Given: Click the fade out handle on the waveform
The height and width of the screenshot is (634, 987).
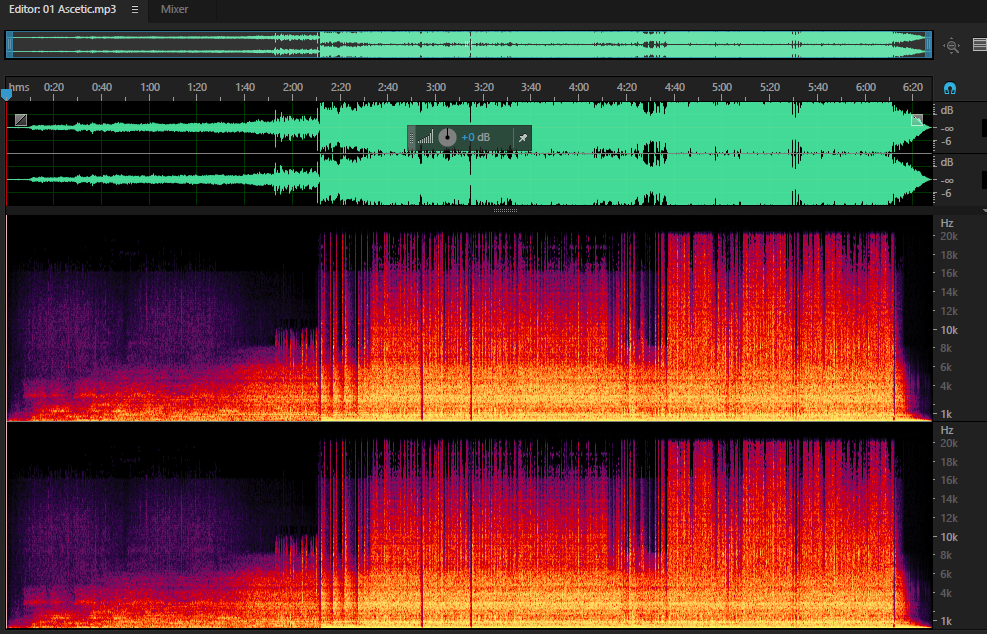Looking at the screenshot, I should click(917, 120).
